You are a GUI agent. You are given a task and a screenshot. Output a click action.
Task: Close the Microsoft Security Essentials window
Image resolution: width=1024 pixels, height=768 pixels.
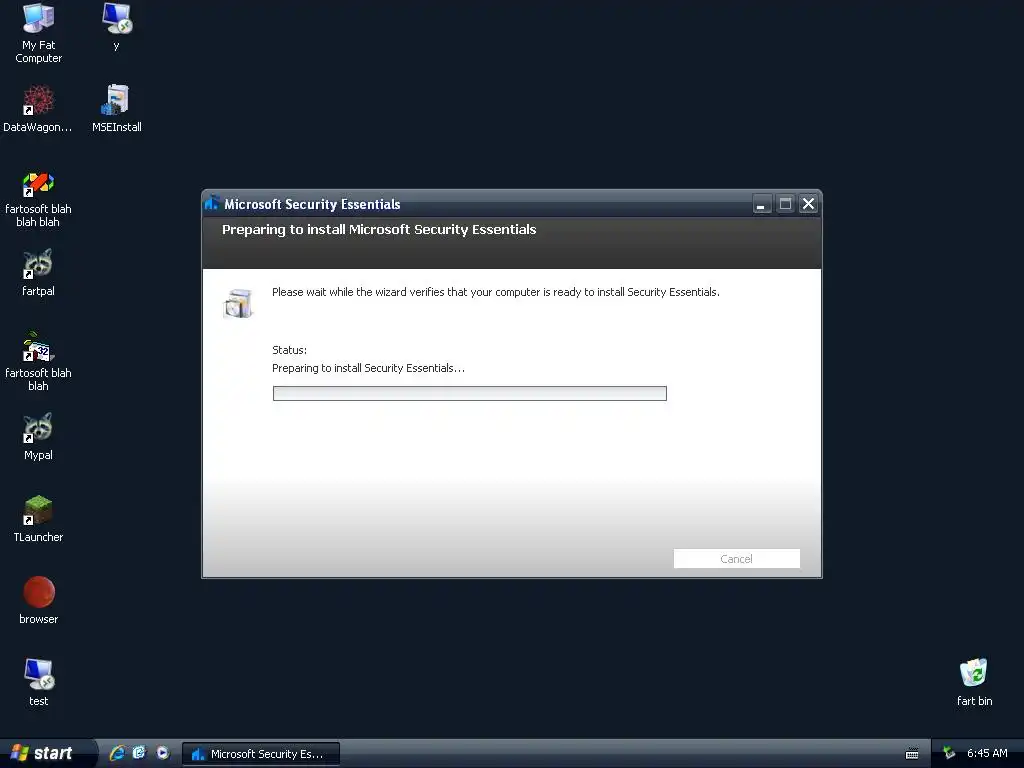pos(808,204)
